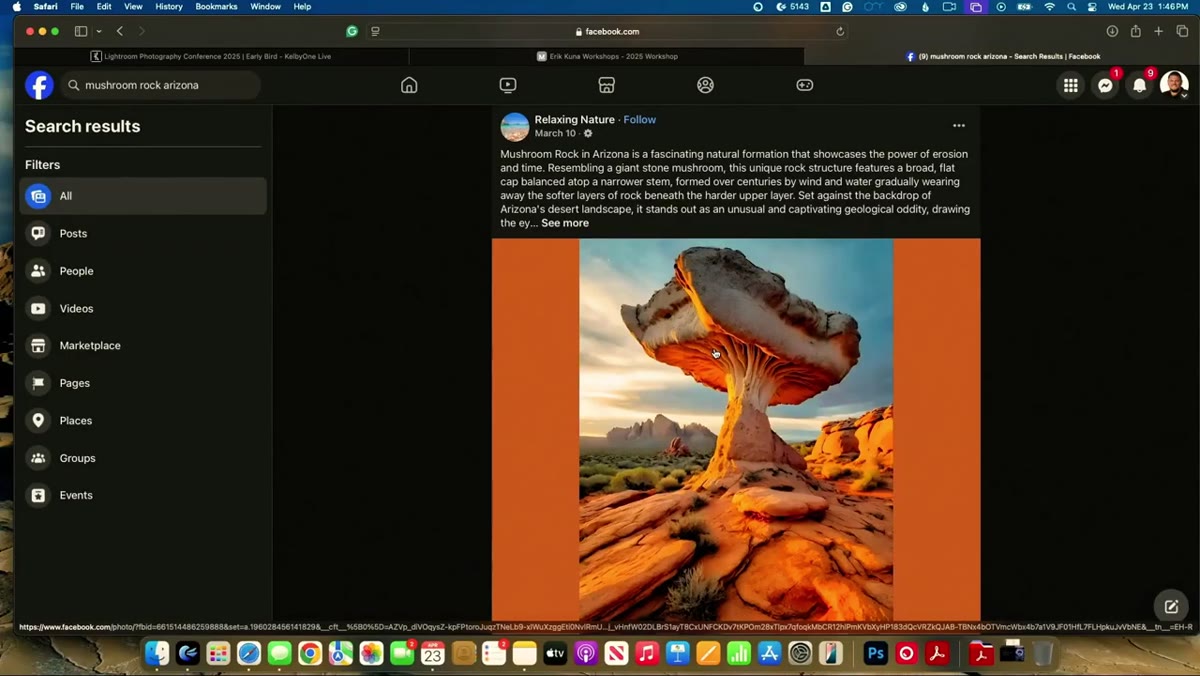Switch to Lightroom Photography Conference tab
This screenshot has width=1200, height=676.
point(212,56)
